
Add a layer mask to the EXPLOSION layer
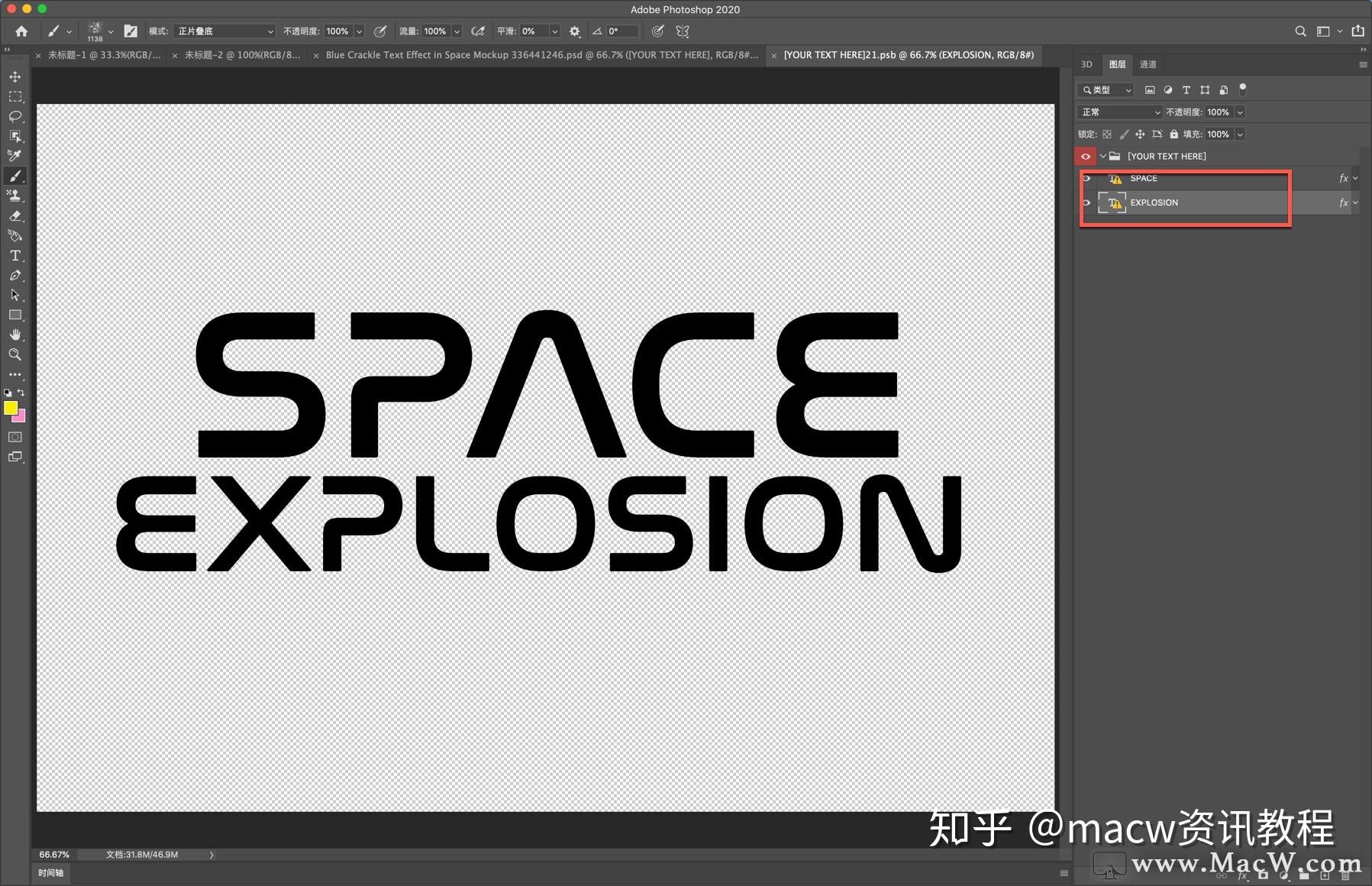point(1263,876)
